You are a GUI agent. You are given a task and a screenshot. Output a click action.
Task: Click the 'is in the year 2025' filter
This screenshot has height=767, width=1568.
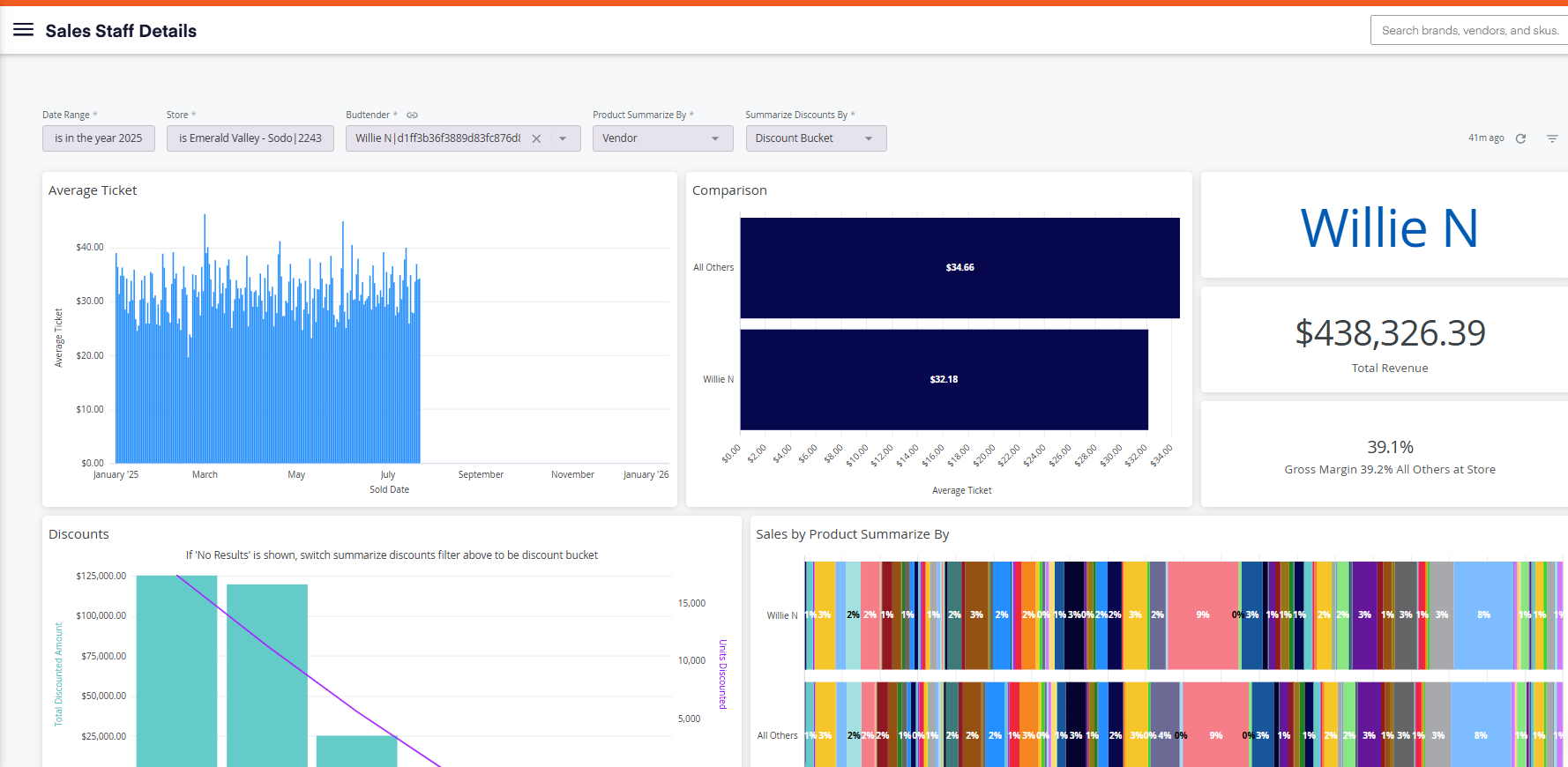99,138
